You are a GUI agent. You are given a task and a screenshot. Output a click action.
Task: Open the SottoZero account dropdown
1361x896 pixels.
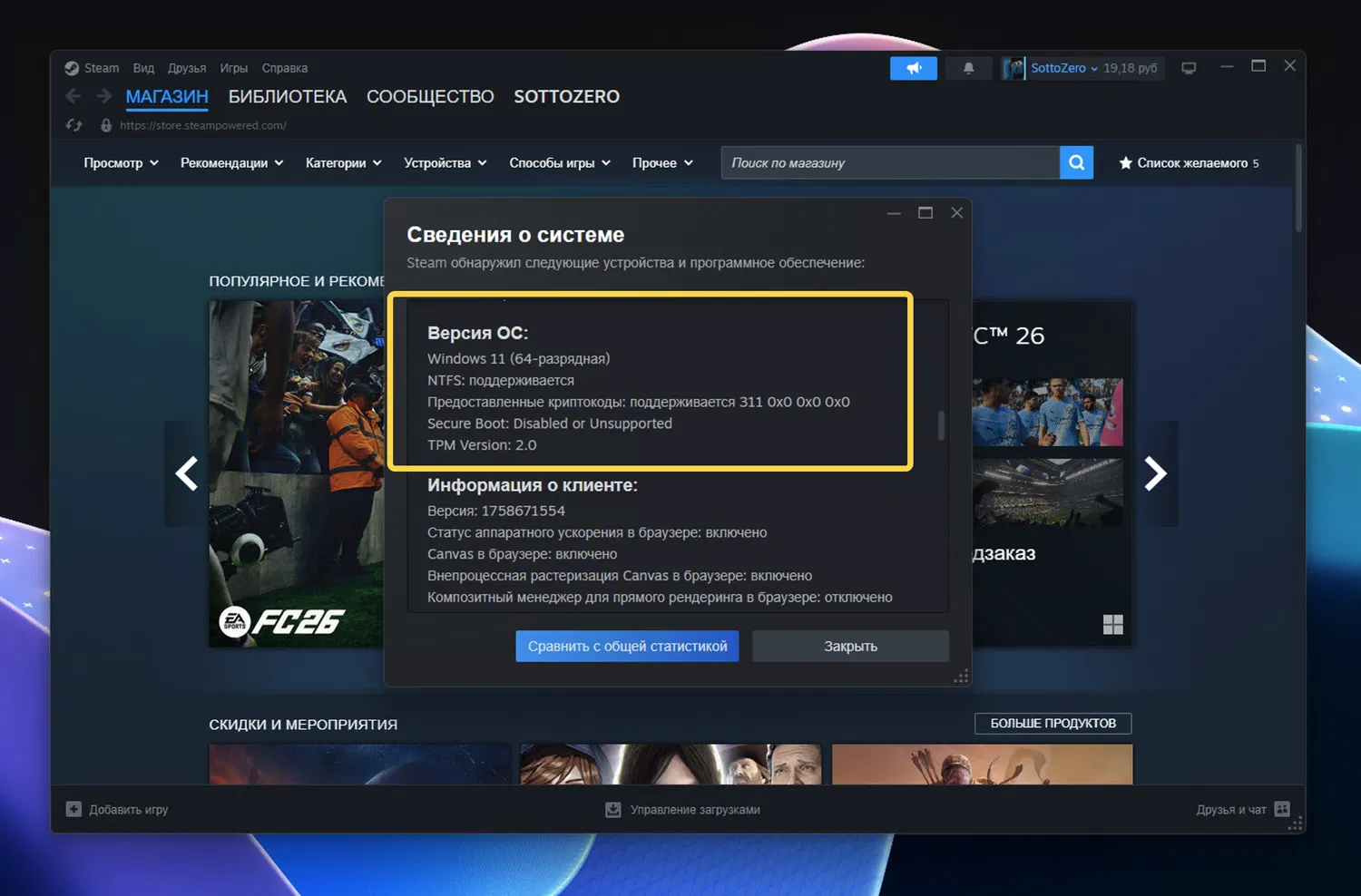point(1064,68)
